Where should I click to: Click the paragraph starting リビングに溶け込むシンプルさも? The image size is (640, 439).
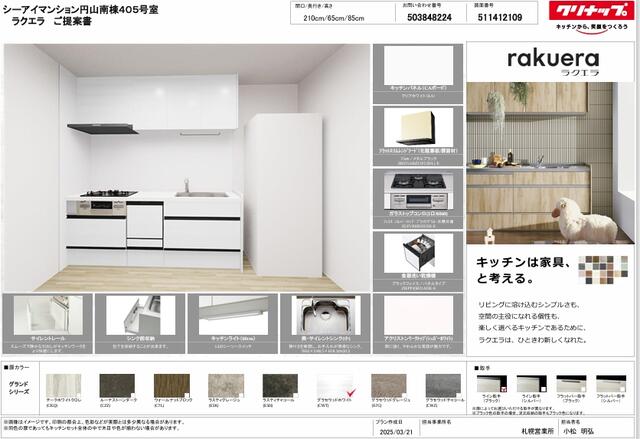(x=533, y=322)
